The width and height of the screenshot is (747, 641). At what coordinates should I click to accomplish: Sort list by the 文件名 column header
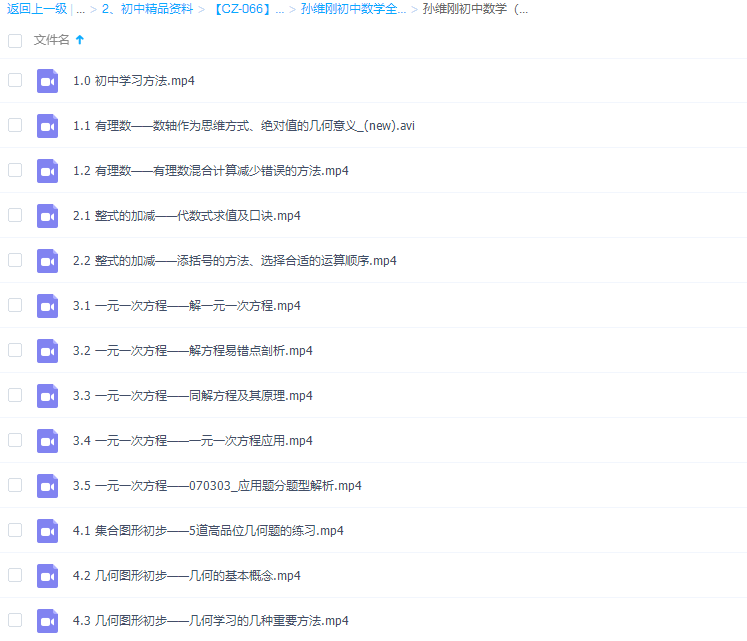tap(52, 40)
